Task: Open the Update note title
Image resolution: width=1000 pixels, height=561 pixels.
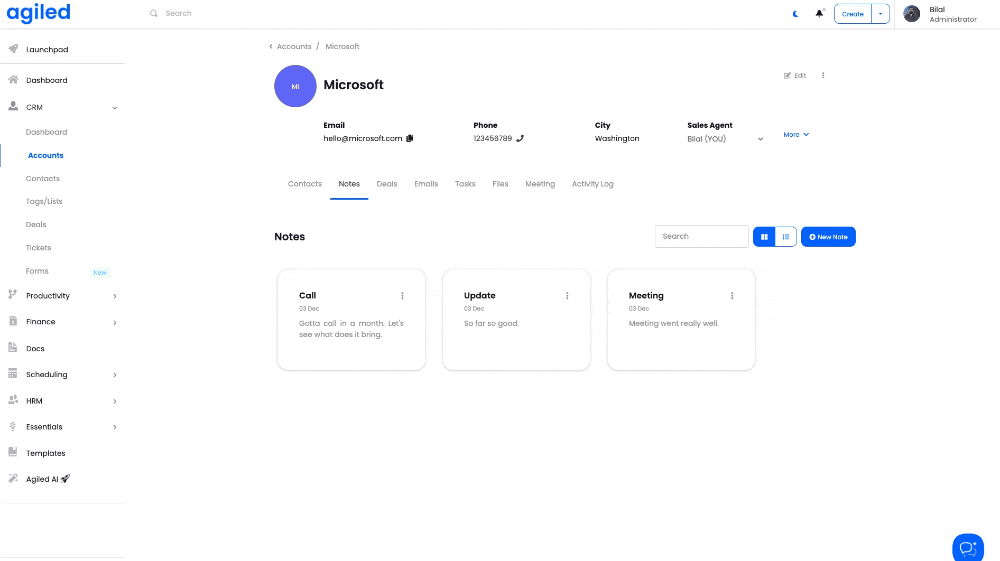Action: click(x=480, y=295)
